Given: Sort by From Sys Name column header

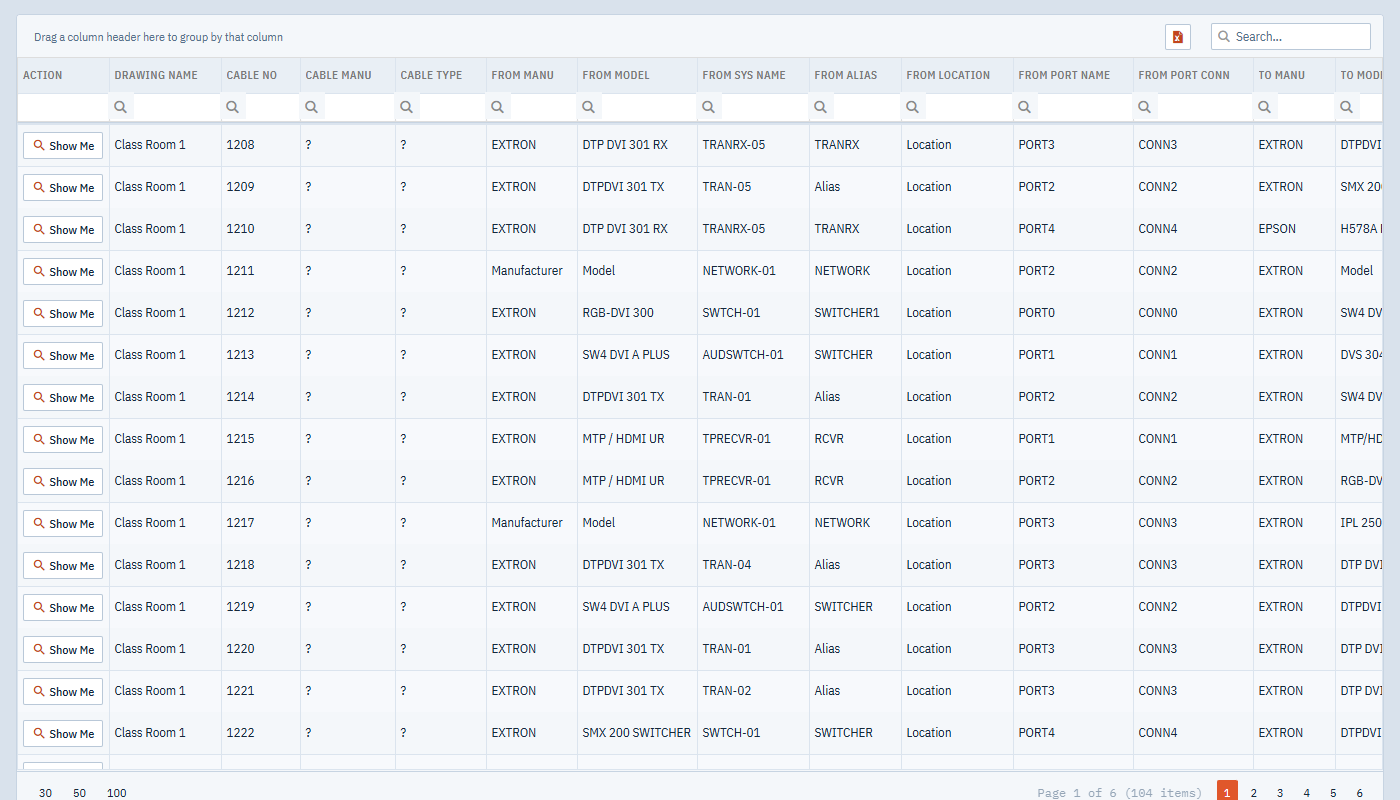Looking at the screenshot, I should coord(753,75).
